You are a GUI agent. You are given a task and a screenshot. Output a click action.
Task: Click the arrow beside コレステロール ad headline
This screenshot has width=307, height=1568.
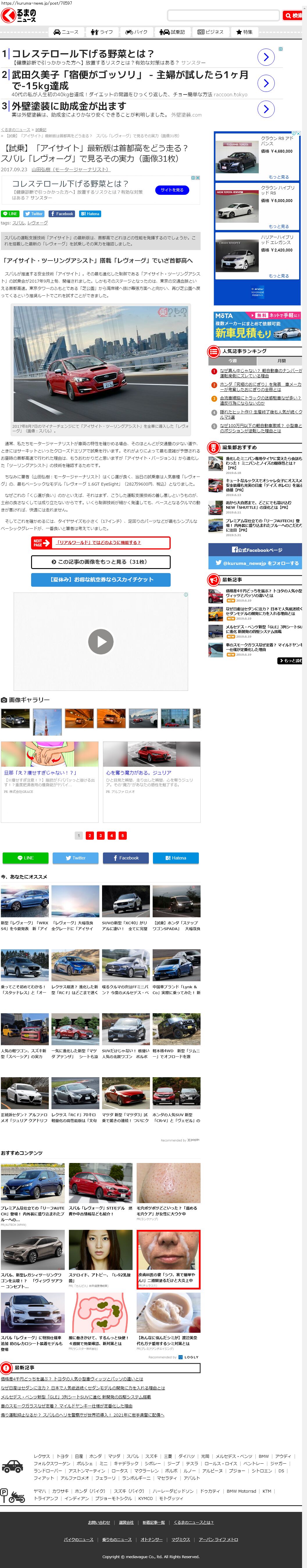[266, 57]
